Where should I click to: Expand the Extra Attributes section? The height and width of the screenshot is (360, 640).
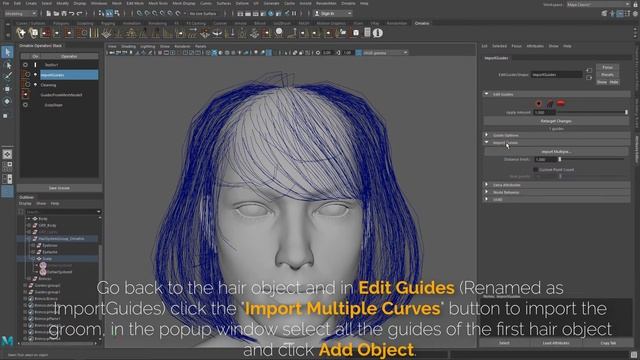(x=556, y=185)
